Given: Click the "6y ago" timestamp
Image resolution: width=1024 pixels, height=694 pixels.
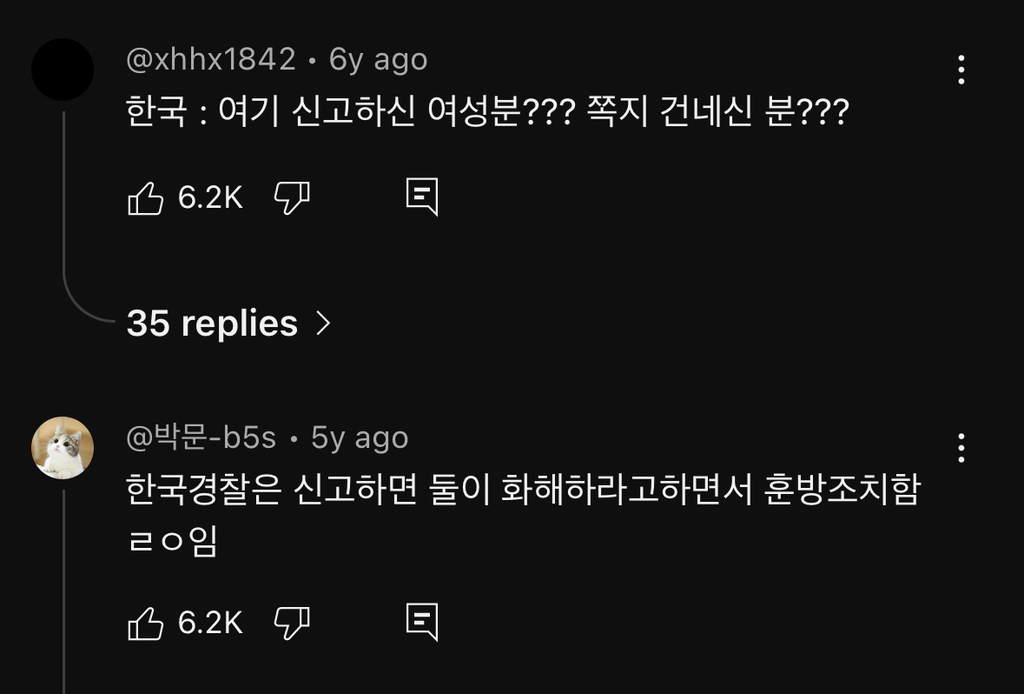Looking at the screenshot, I should tap(378, 60).
